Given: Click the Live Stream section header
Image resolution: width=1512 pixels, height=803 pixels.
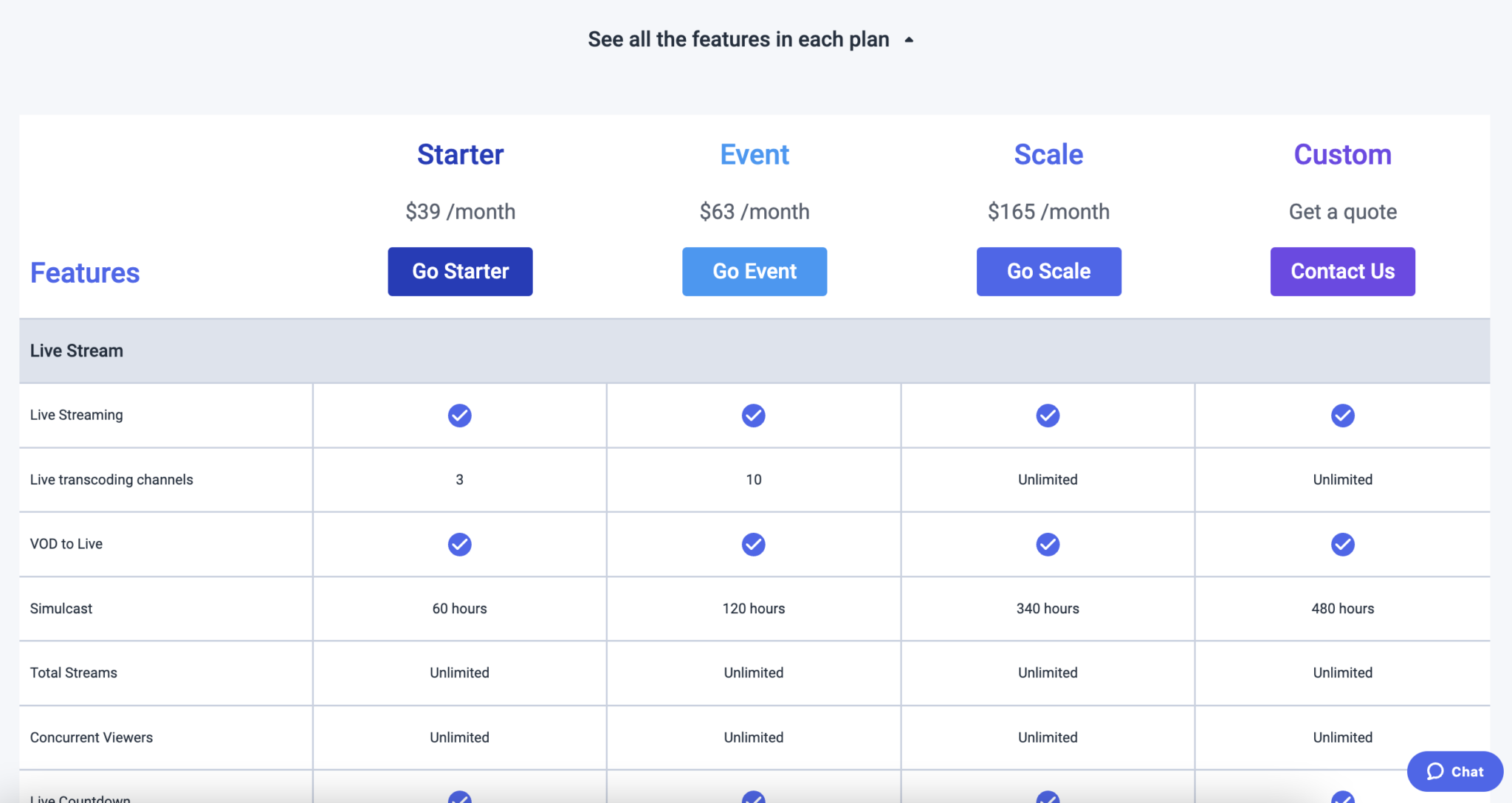Looking at the screenshot, I should coord(76,351).
